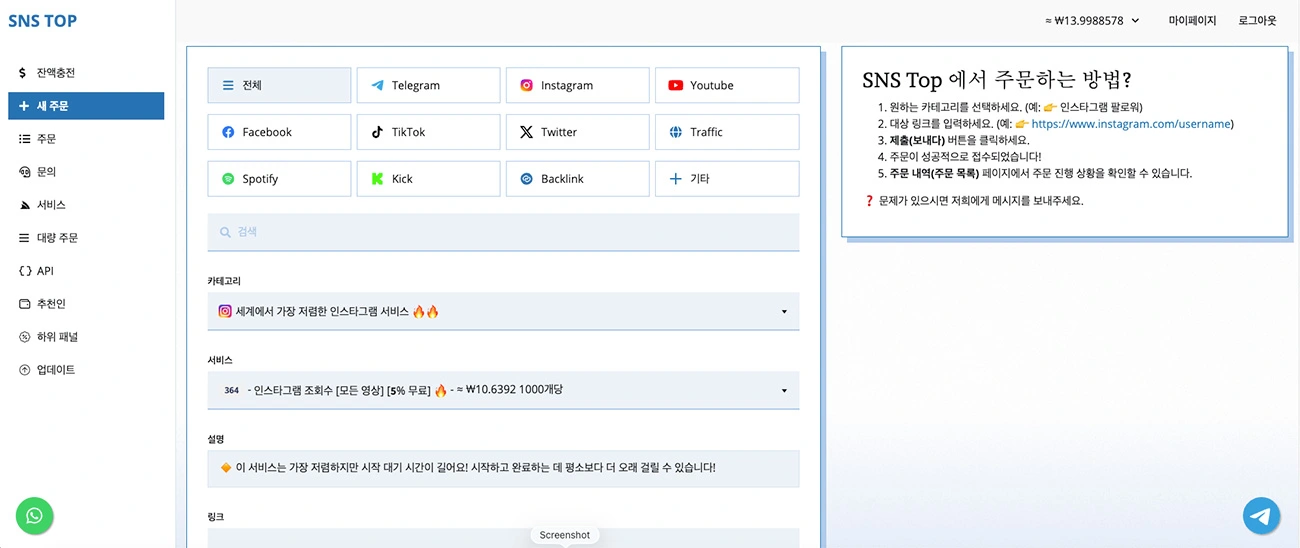Click the percent icon beside 하위 패널
Image resolution: width=1300 pixels, height=548 pixels.
coord(24,337)
